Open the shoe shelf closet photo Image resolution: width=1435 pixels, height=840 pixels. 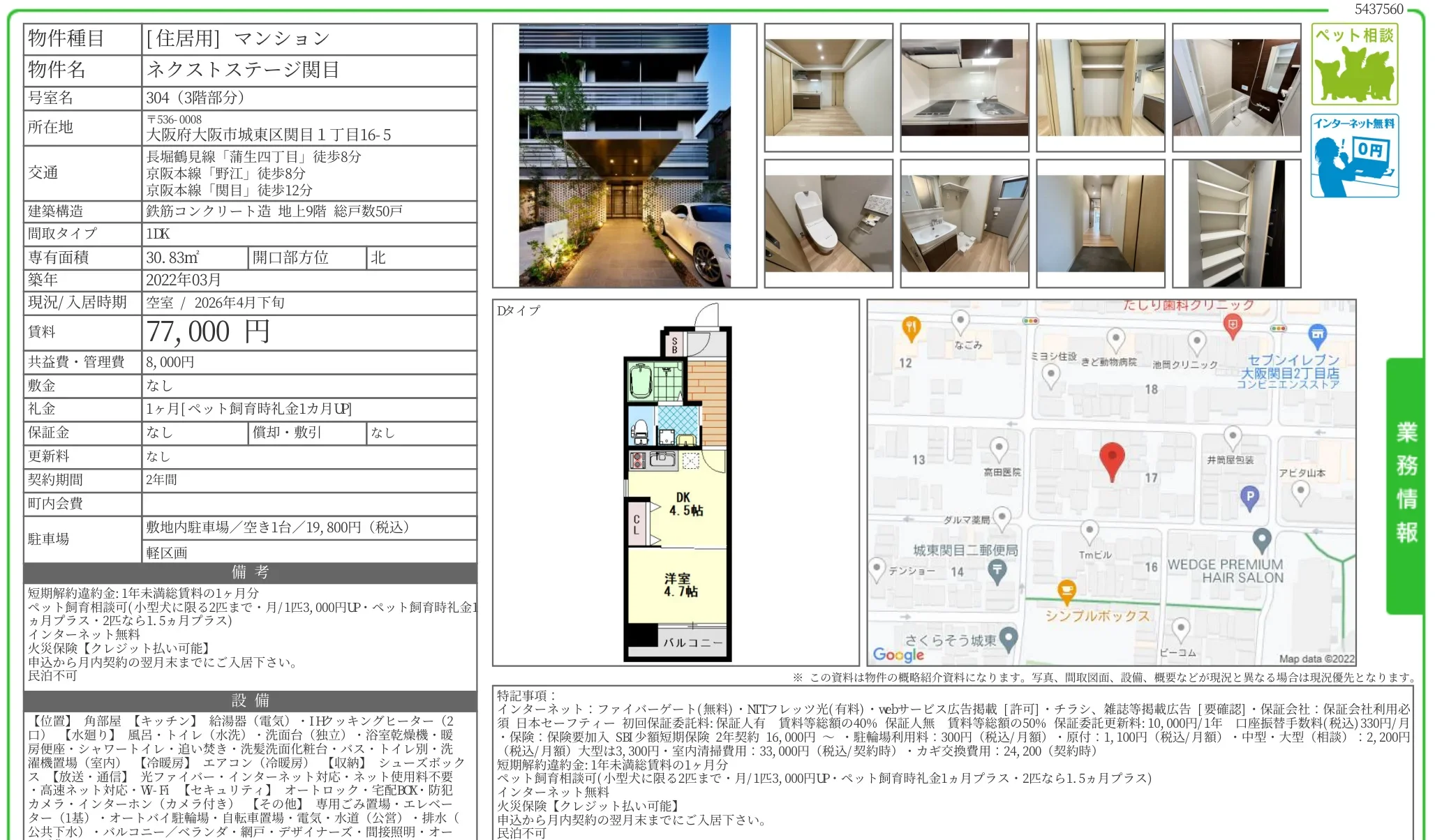[1236, 223]
